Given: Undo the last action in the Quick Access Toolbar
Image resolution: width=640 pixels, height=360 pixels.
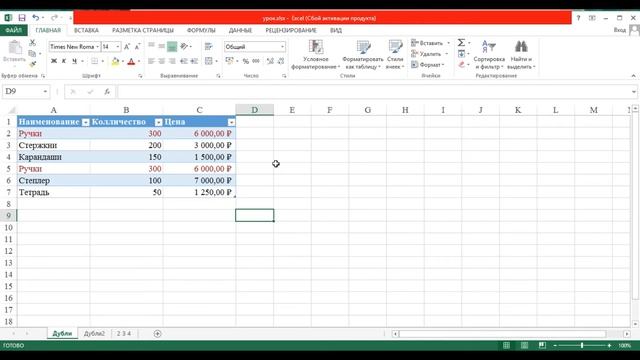Looking at the screenshot, I should [36, 18].
